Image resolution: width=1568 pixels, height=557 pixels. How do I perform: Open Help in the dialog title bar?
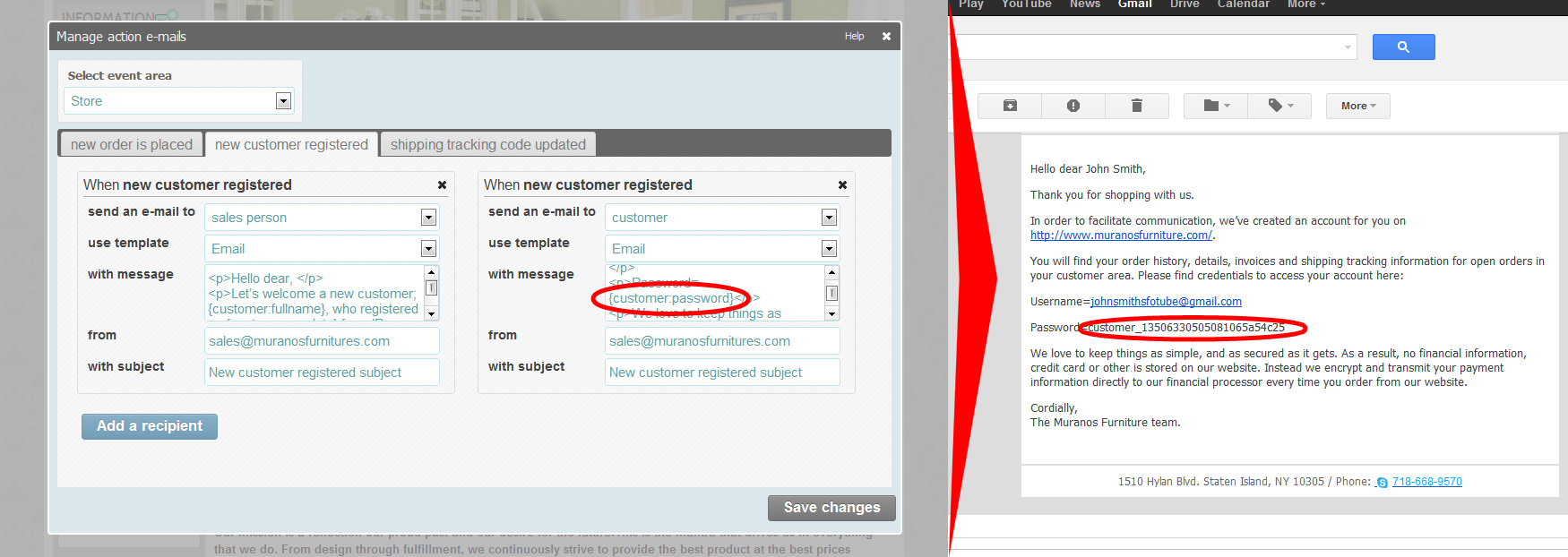pos(854,37)
